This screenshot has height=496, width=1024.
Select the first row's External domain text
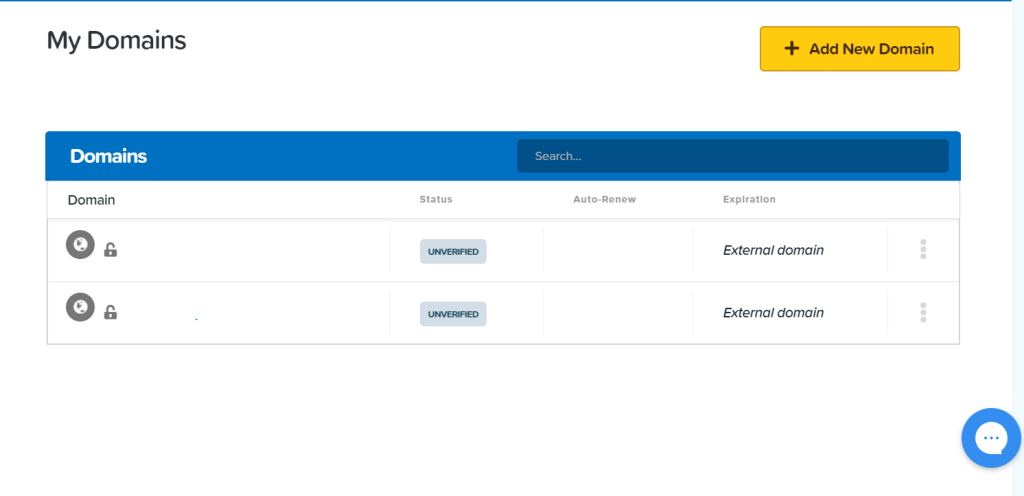pos(773,250)
